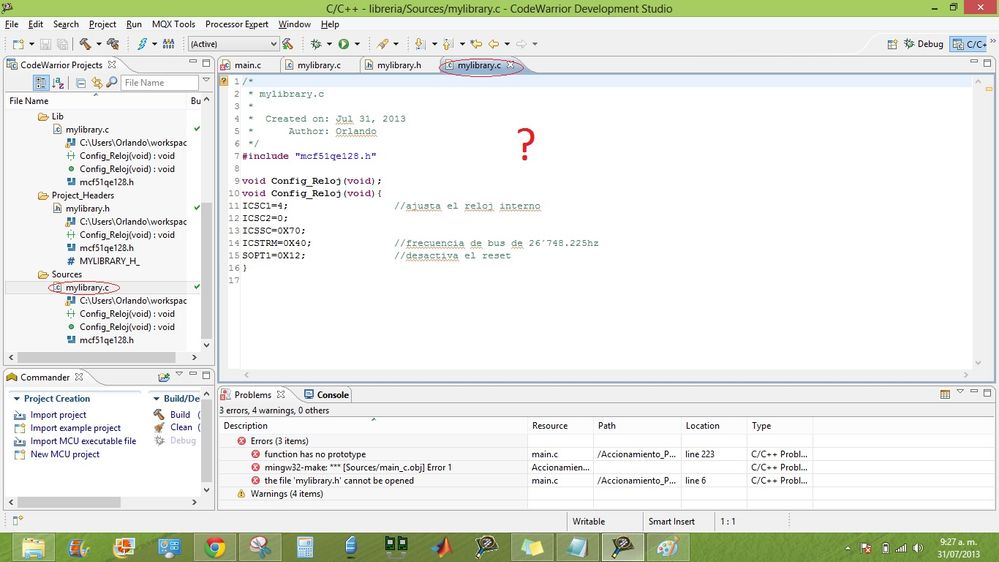Open dropdown arrow next to Run icon
Image resolution: width=999 pixels, height=562 pixels.
(x=357, y=44)
